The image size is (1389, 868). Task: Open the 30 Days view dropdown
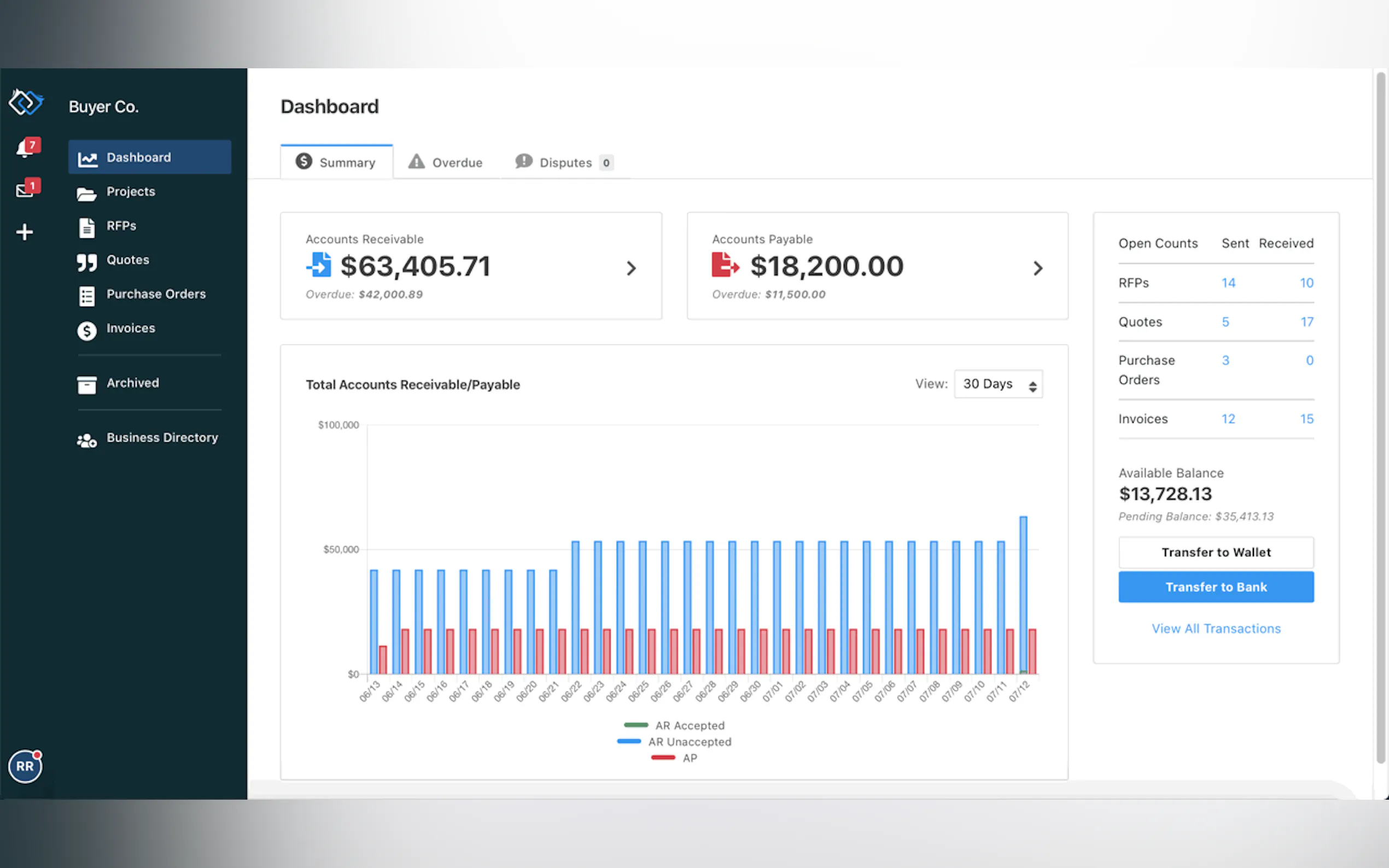point(998,384)
